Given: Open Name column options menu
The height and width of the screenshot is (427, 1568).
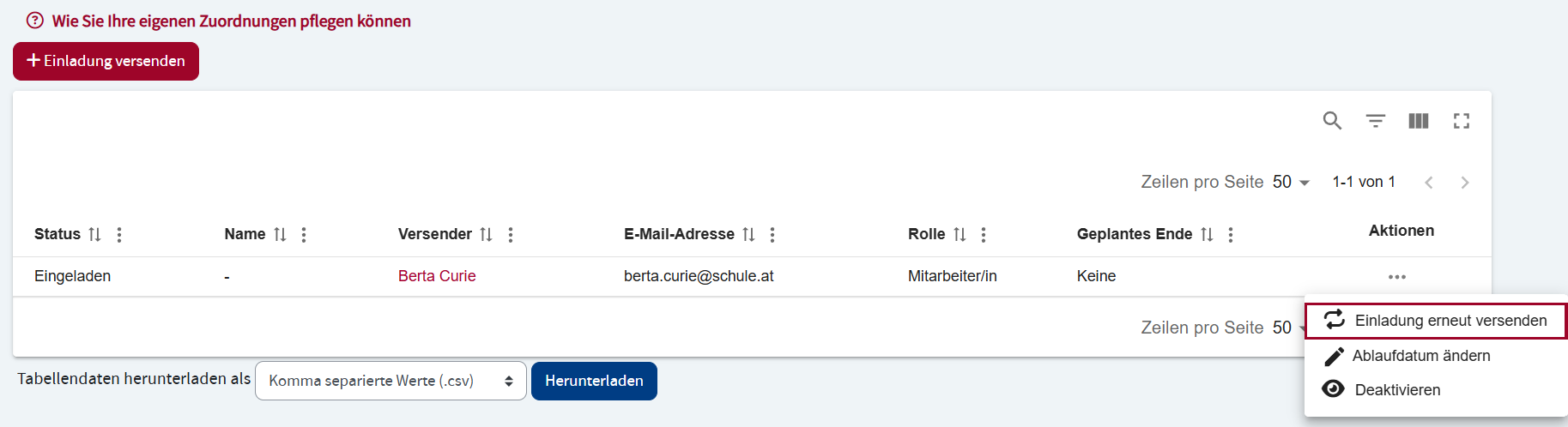Looking at the screenshot, I should (304, 234).
